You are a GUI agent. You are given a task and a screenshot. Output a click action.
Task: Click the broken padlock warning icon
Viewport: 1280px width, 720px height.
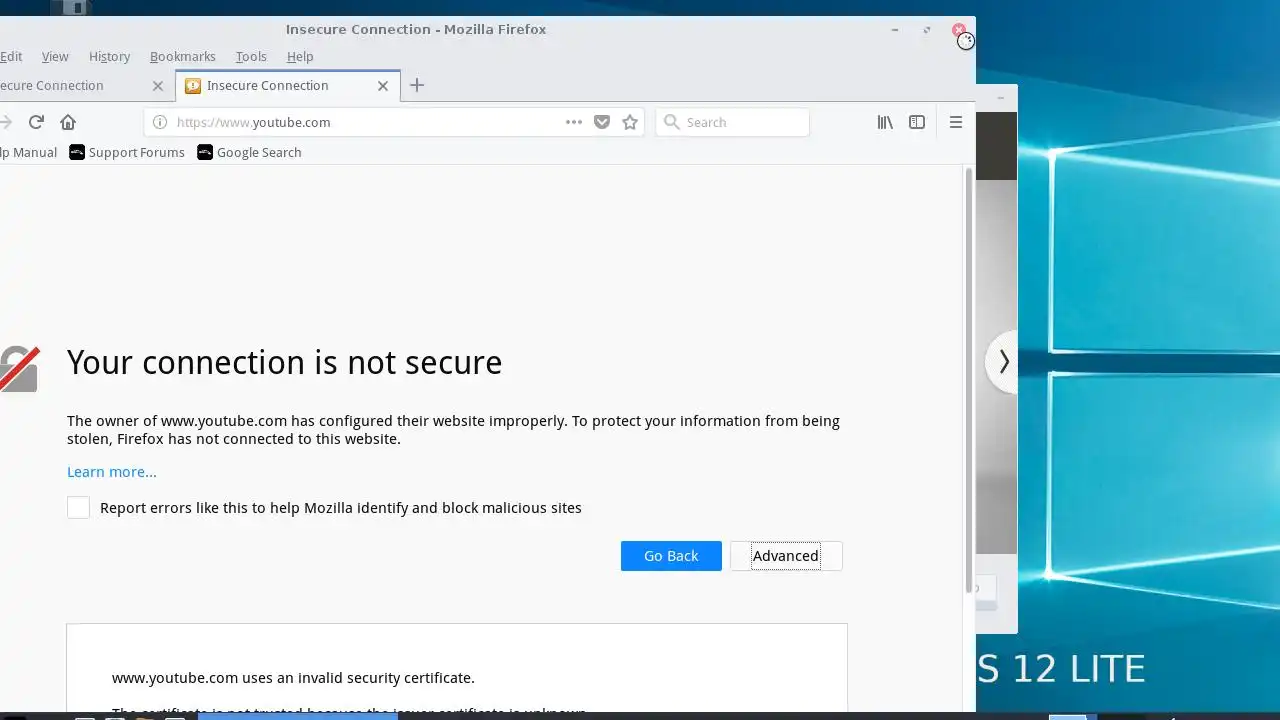tap(19, 369)
